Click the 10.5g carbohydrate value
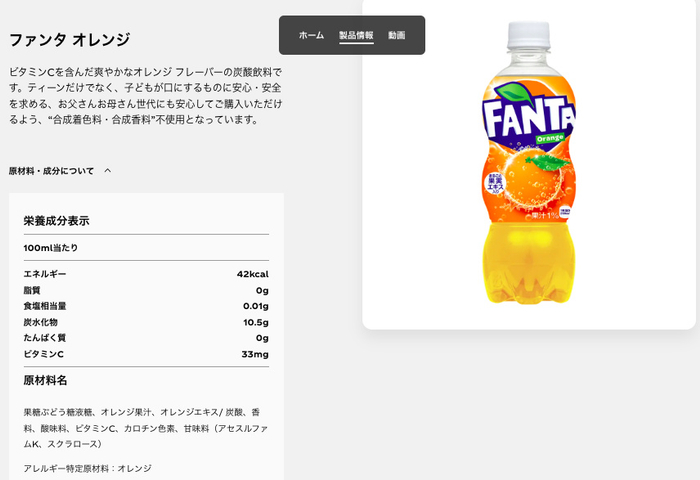 pos(256,322)
